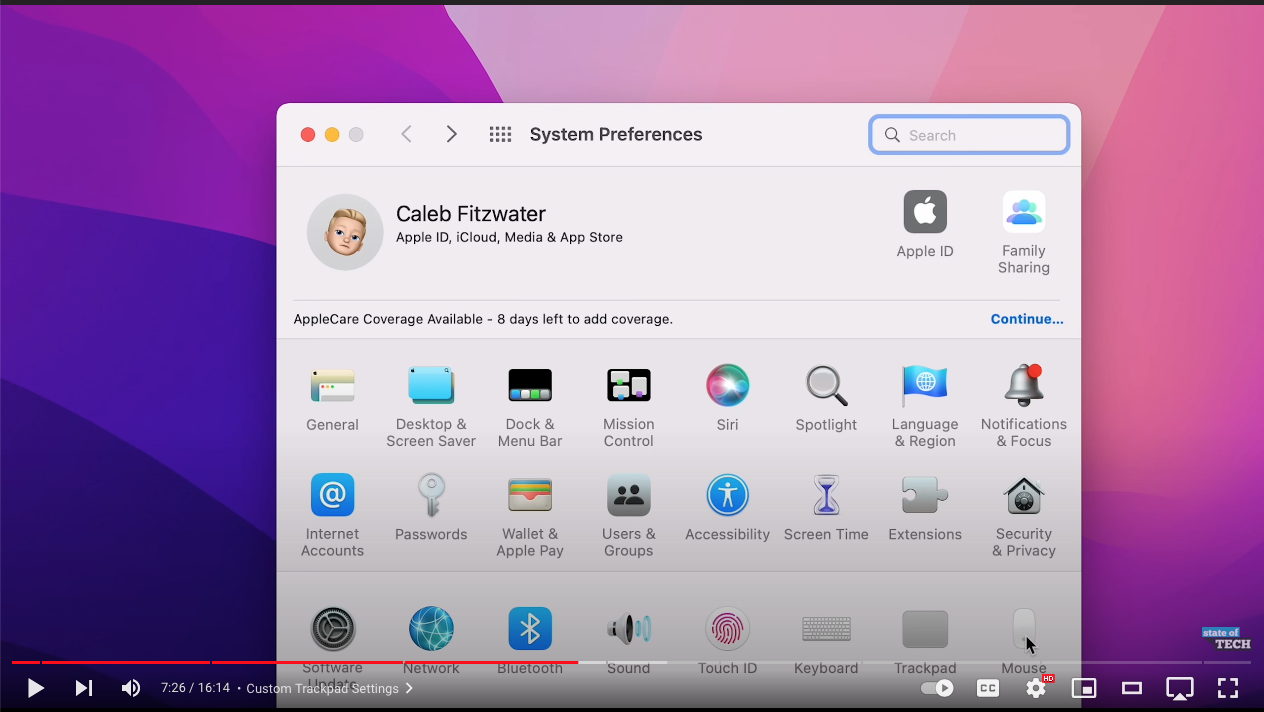Go forward with the right chevron
This screenshot has width=1264, height=712.
coord(451,134)
